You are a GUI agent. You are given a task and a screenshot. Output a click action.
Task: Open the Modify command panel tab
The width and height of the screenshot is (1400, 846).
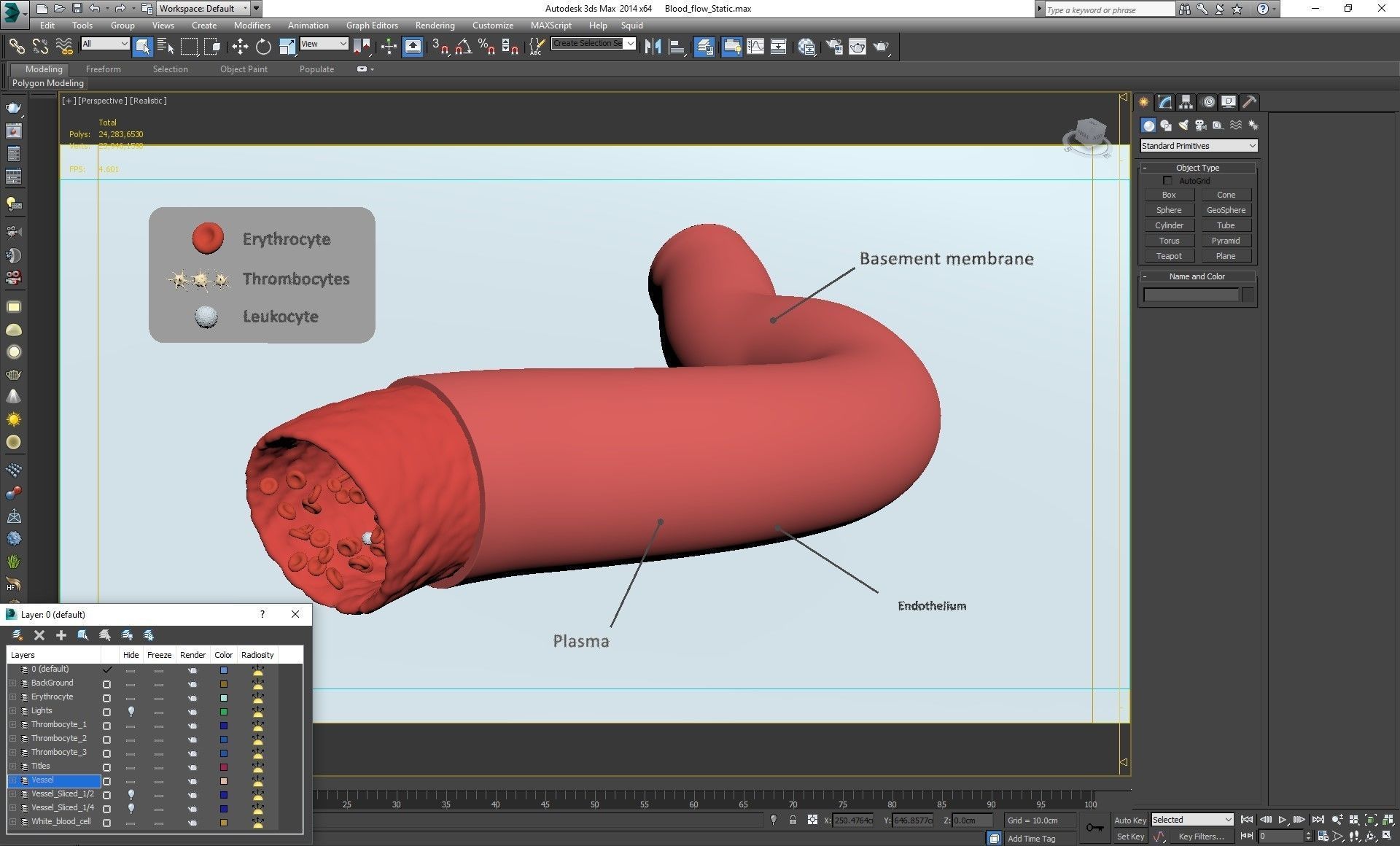(1165, 102)
